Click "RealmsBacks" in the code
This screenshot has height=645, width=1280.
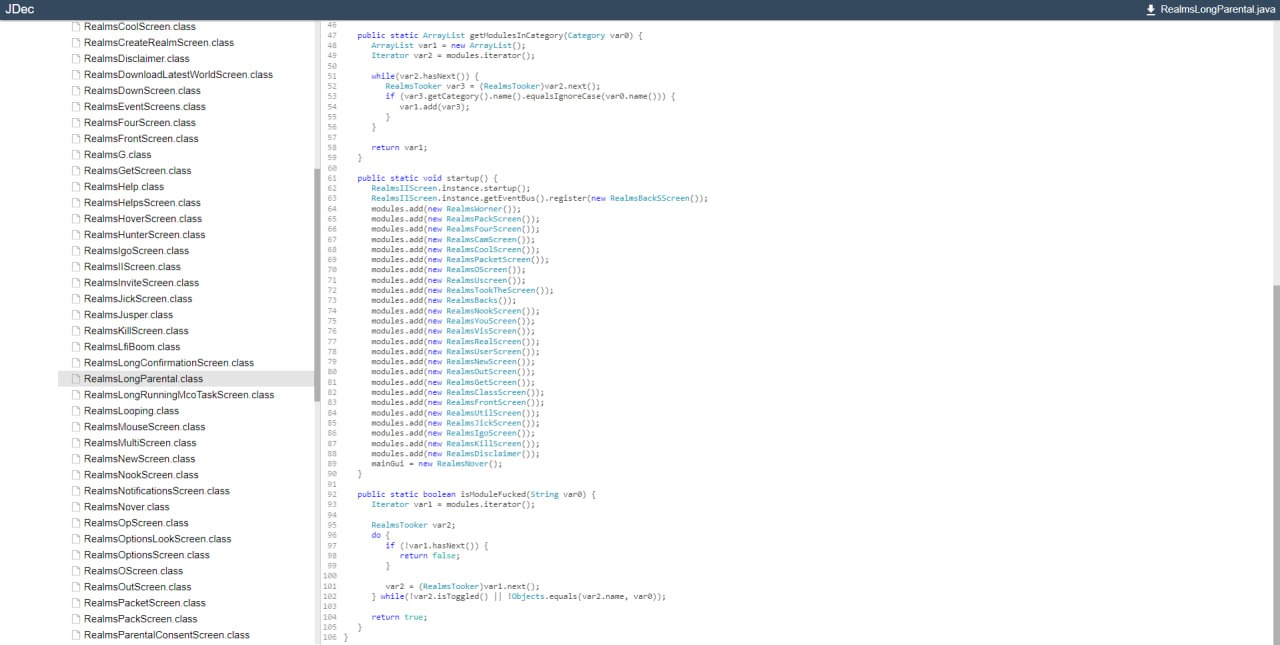tap(474, 300)
